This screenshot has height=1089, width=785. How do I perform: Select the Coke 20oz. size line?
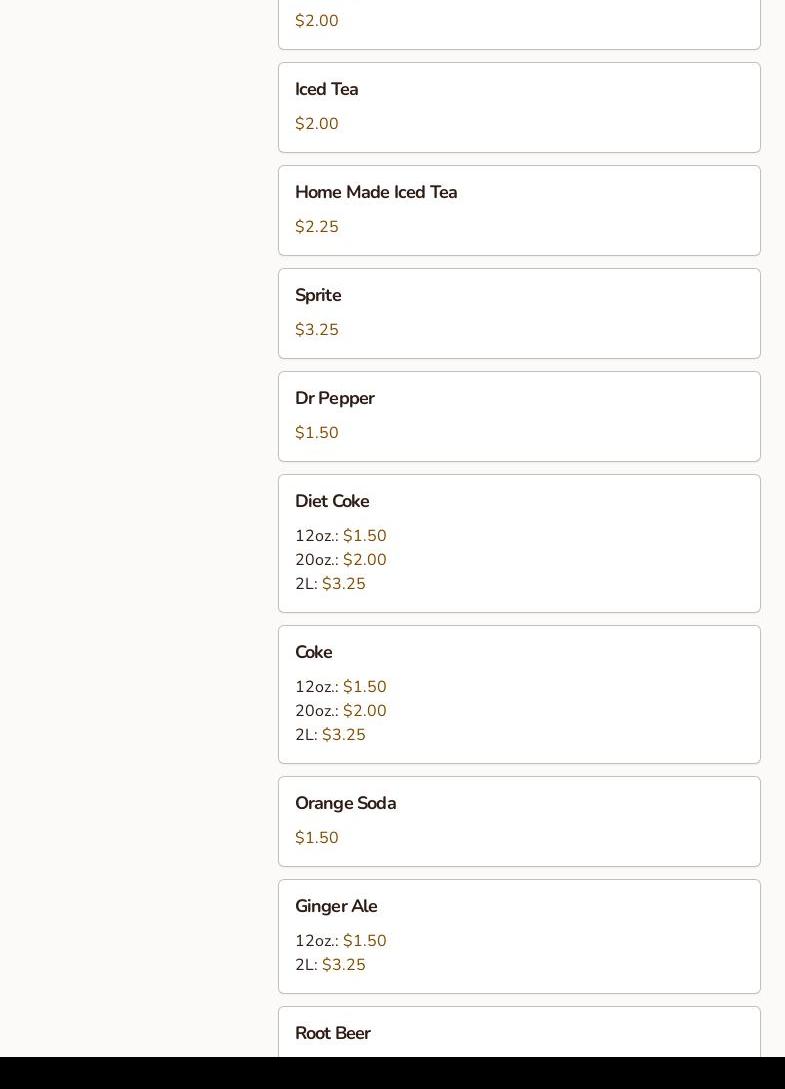click(x=340, y=710)
